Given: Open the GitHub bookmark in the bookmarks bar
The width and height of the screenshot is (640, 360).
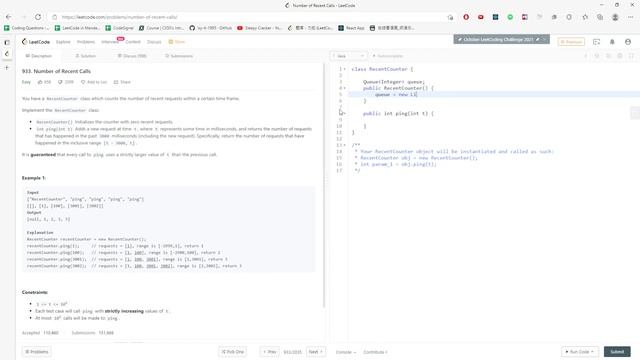Looking at the screenshot, I should click(211, 28).
